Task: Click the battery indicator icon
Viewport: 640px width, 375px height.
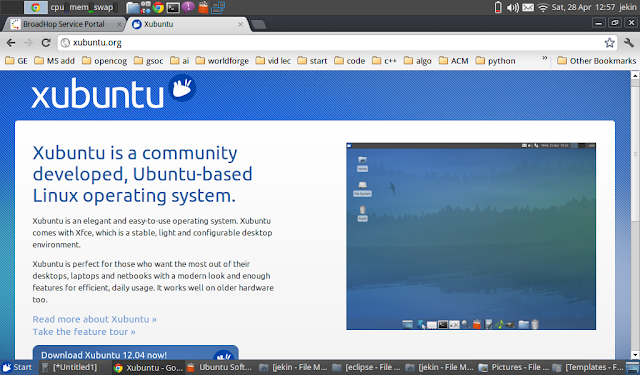Action: (498, 7)
